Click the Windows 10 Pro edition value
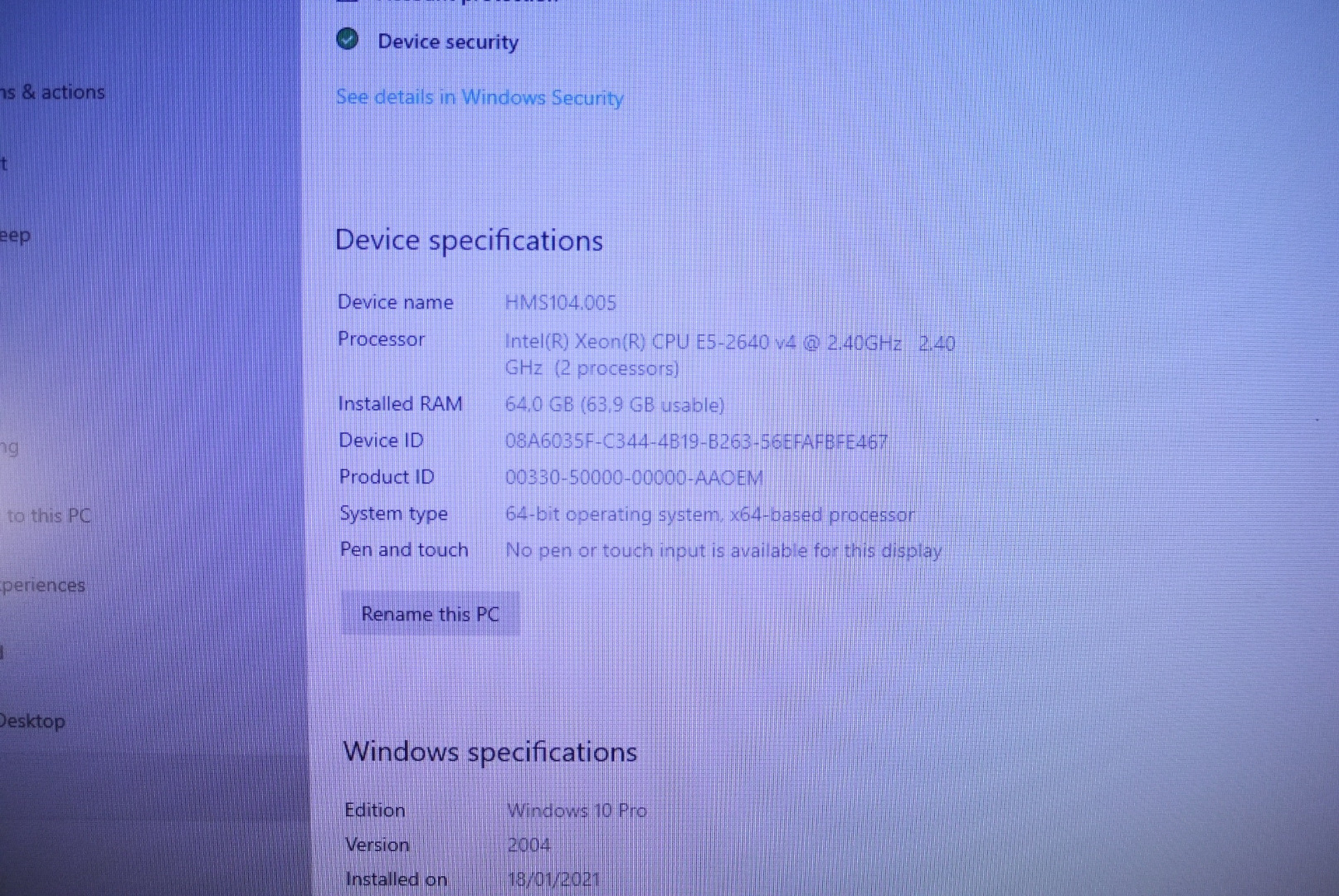This screenshot has height=896, width=1339. pos(577,811)
